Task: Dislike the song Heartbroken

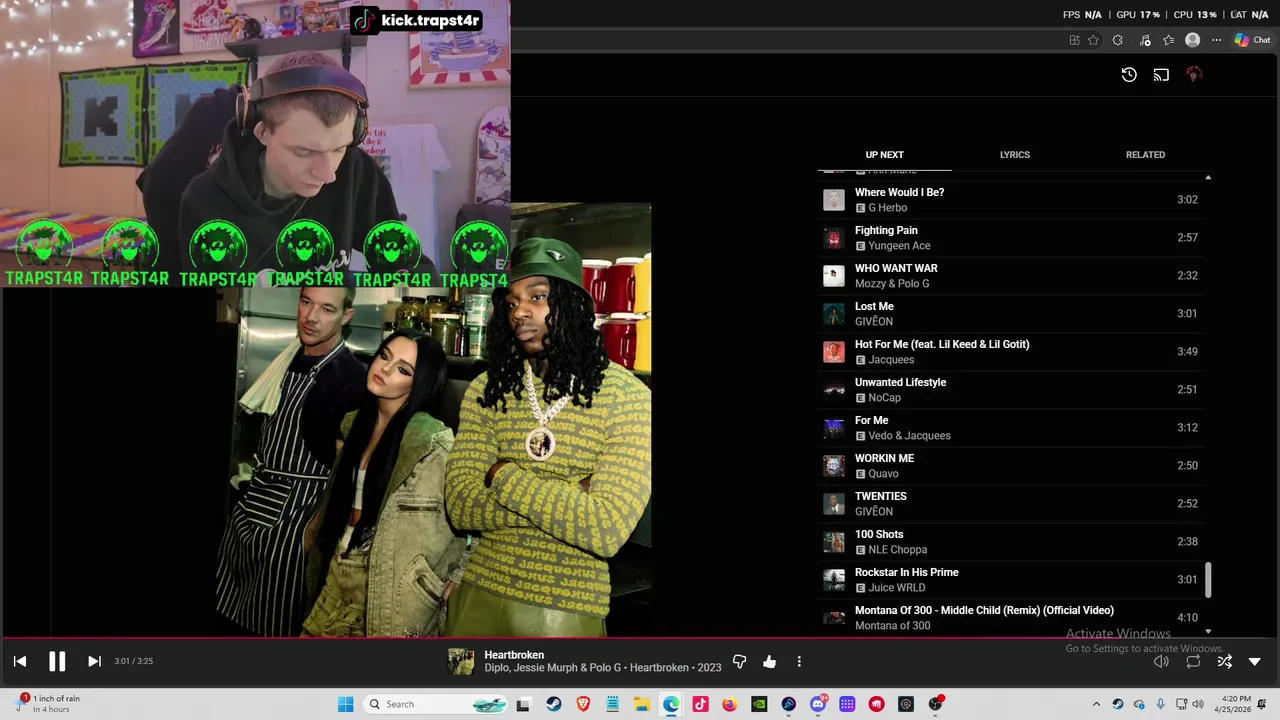Action: point(740,661)
